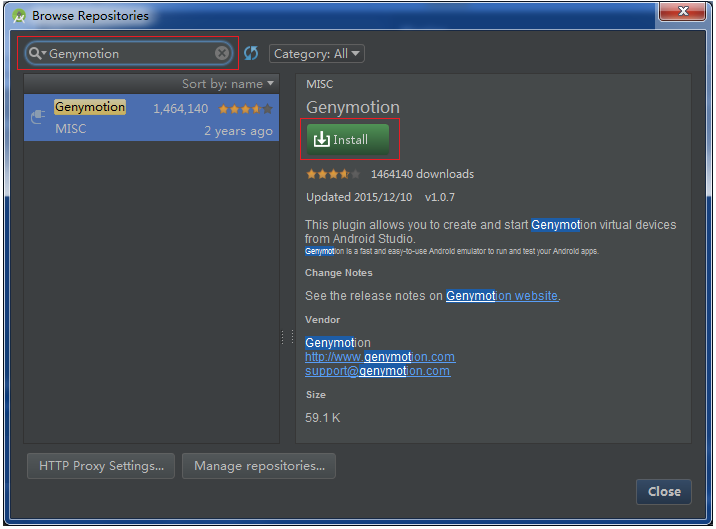Image resolution: width=716 pixels, height=529 pixels.
Task: Open HTTP Proxy Settings
Action: 101,466
